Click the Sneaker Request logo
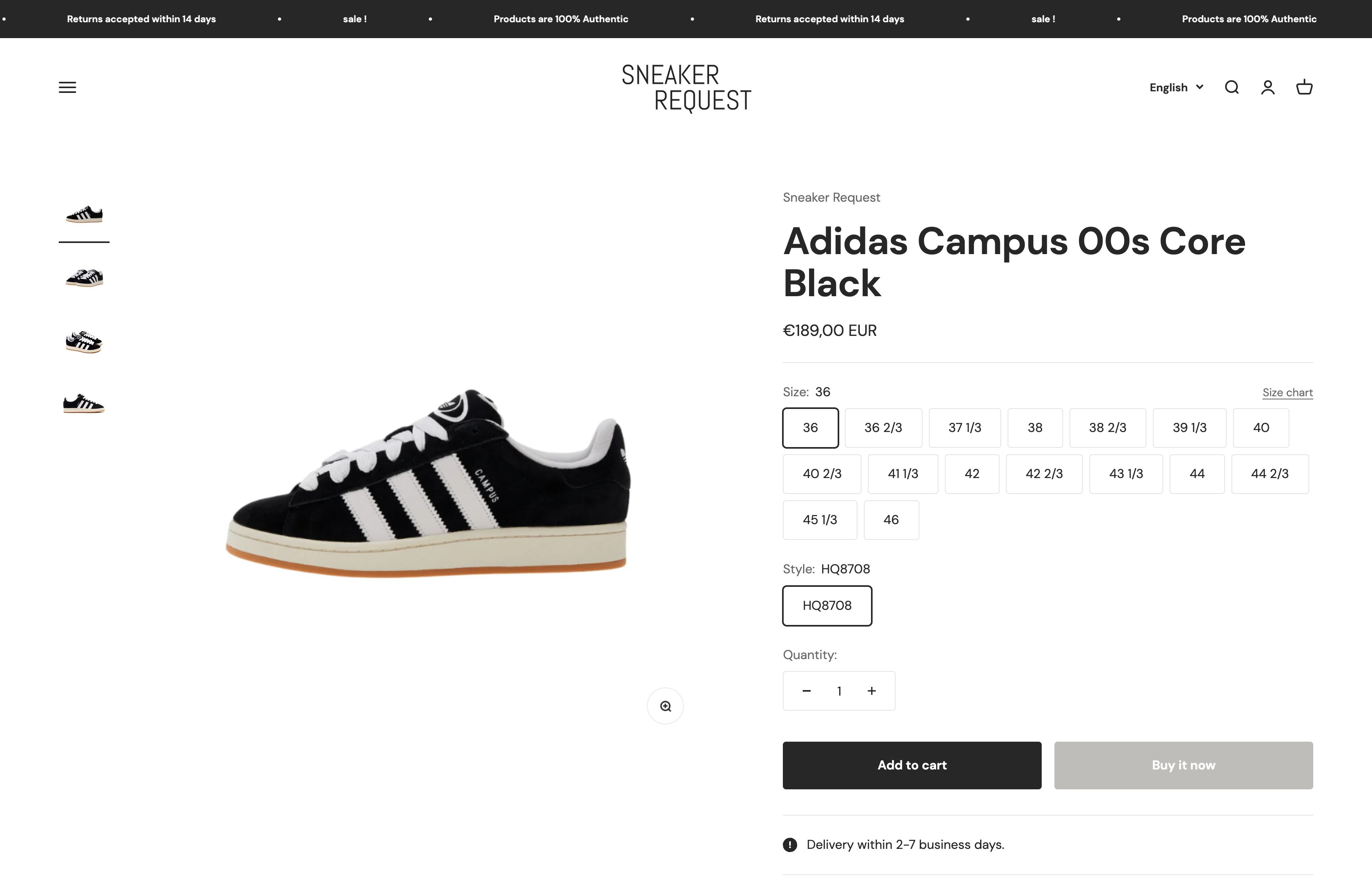Image resolution: width=1372 pixels, height=887 pixels. [685, 87]
